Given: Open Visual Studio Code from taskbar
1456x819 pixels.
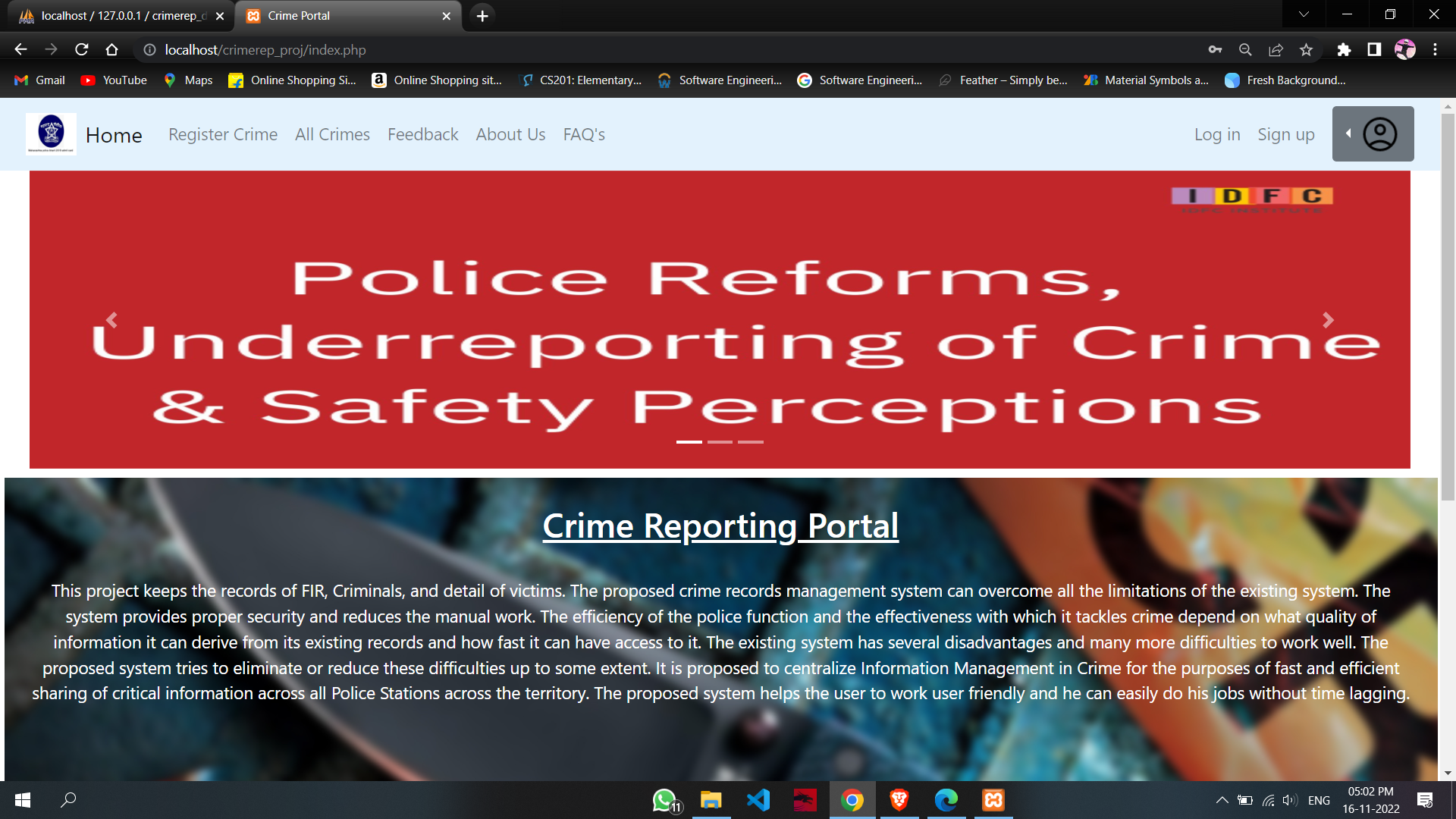Looking at the screenshot, I should point(758,800).
